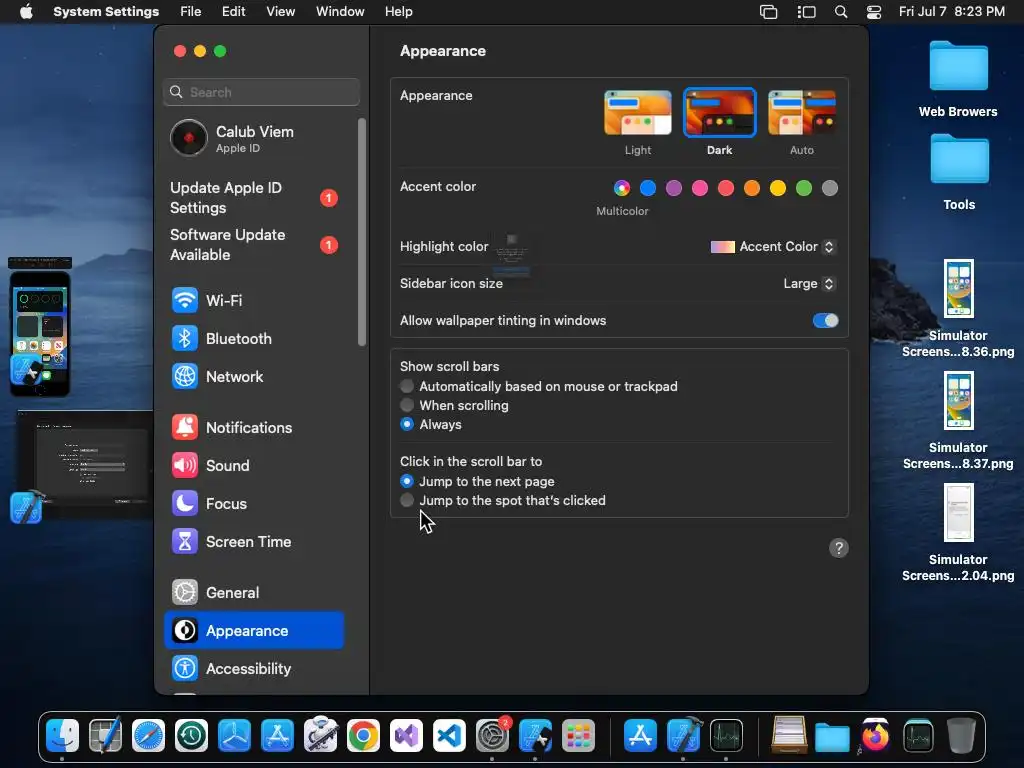
Task: Open the Apple menu
Action: 26,12
